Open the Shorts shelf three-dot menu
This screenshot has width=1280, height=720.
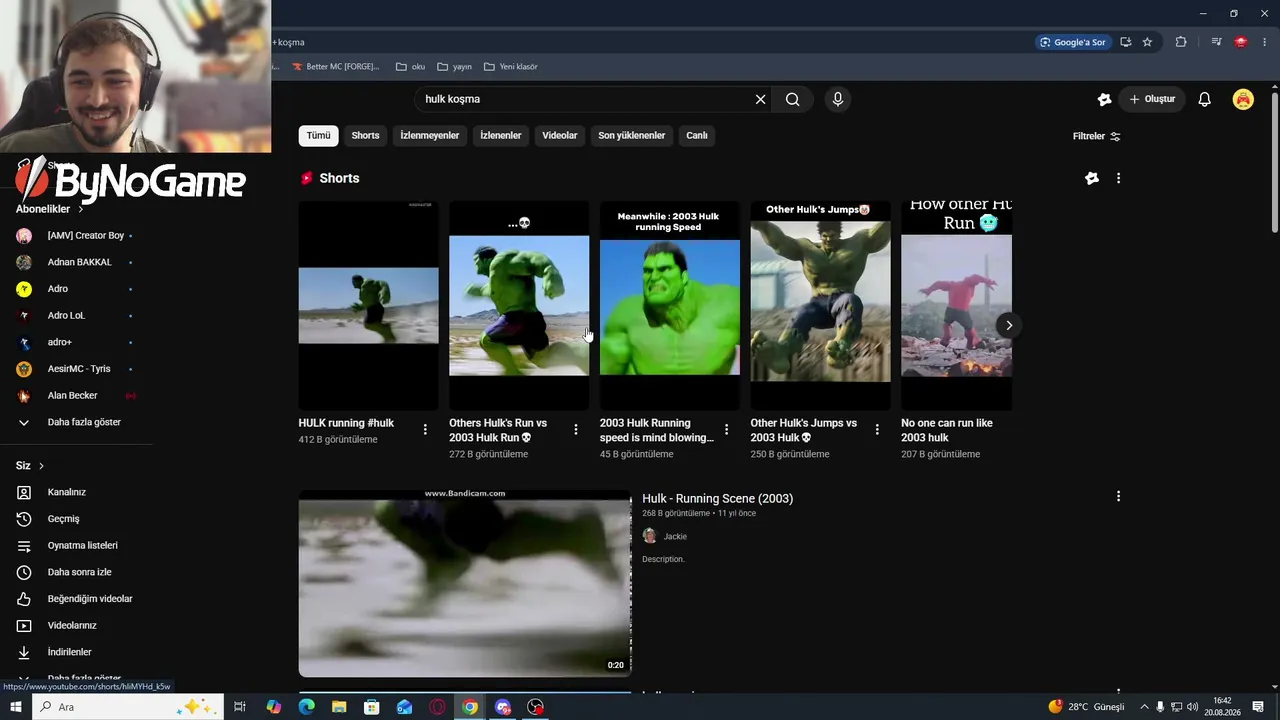pos(1118,178)
